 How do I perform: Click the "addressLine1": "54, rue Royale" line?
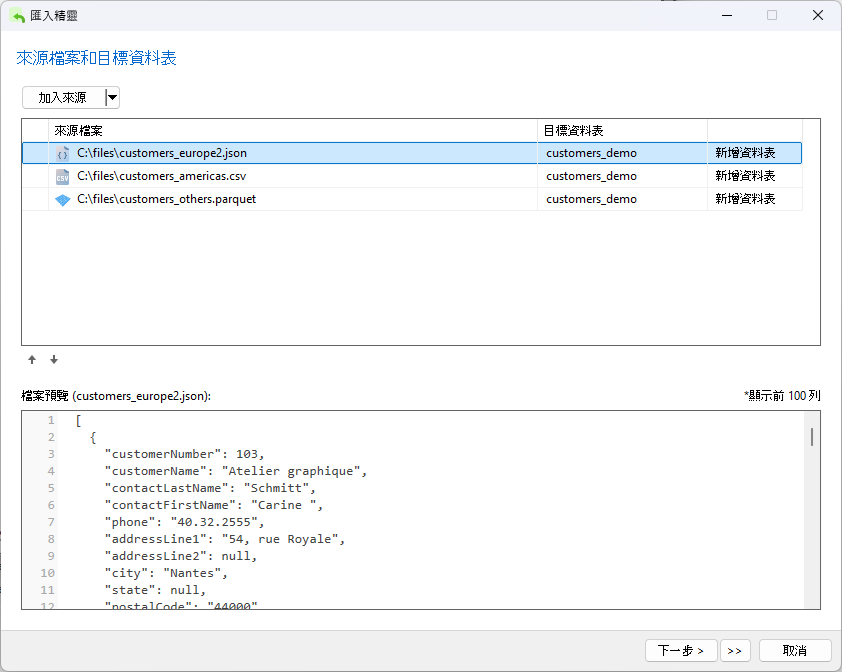pyautogui.click(x=224, y=539)
